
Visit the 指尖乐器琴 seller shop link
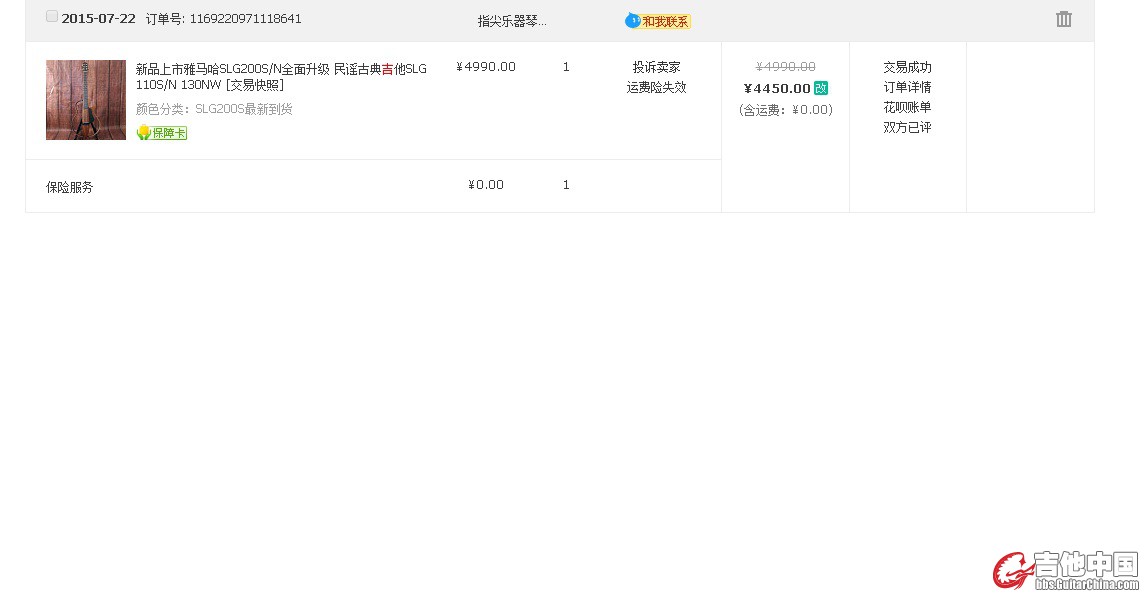coord(512,21)
